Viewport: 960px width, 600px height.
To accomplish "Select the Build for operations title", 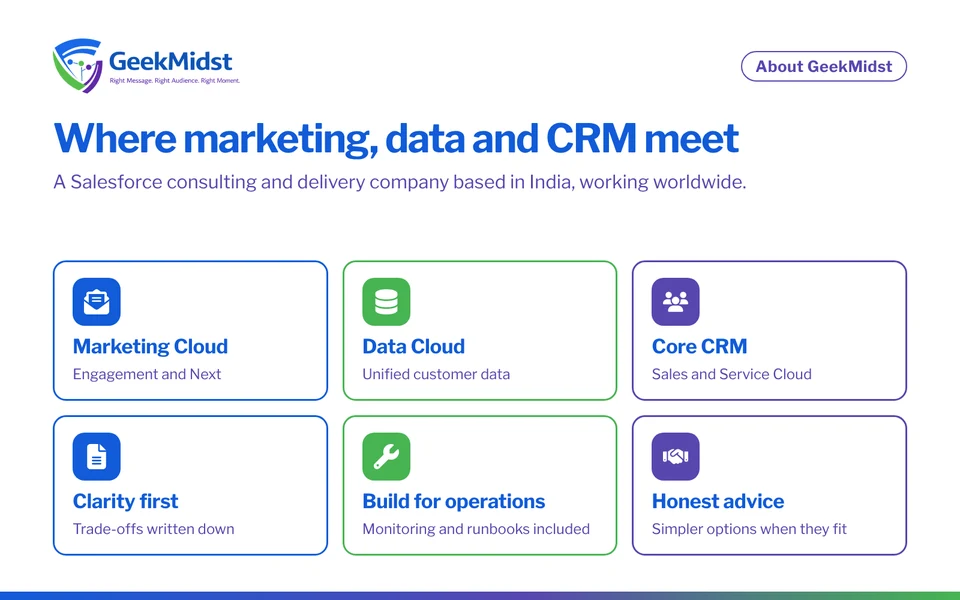I will click(454, 501).
